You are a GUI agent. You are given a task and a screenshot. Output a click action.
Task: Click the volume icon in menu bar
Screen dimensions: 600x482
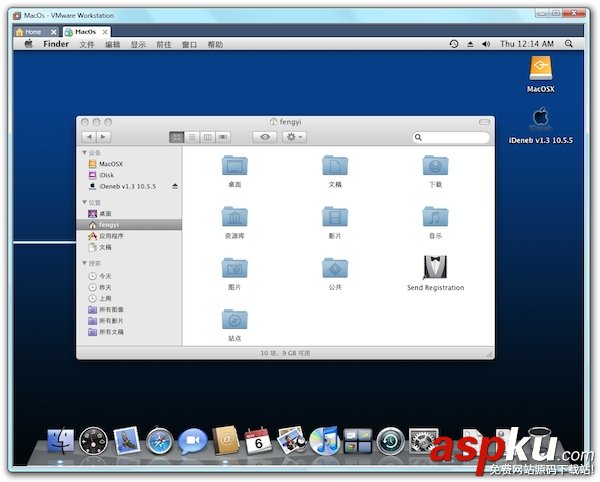(x=486, y=44)
